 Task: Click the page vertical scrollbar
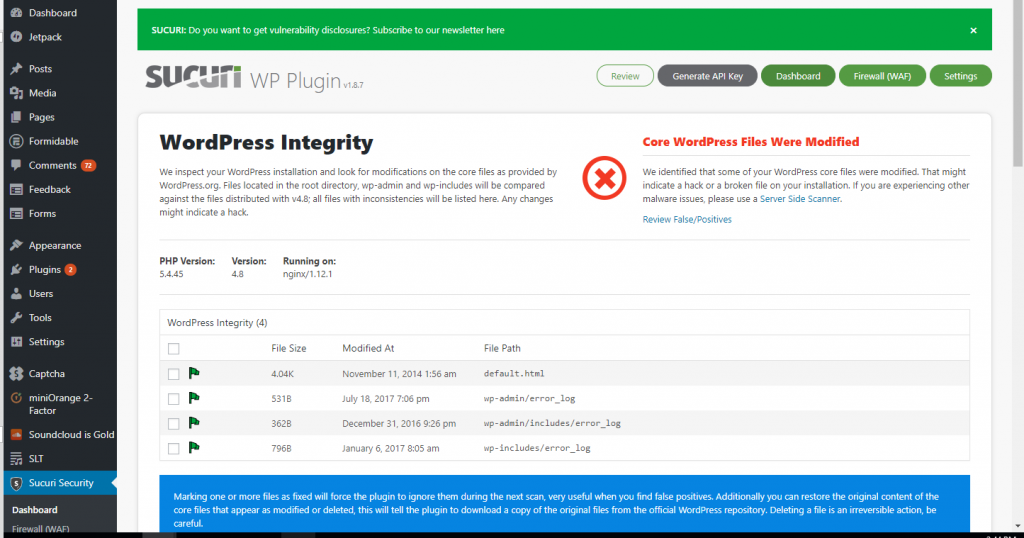1017,85
